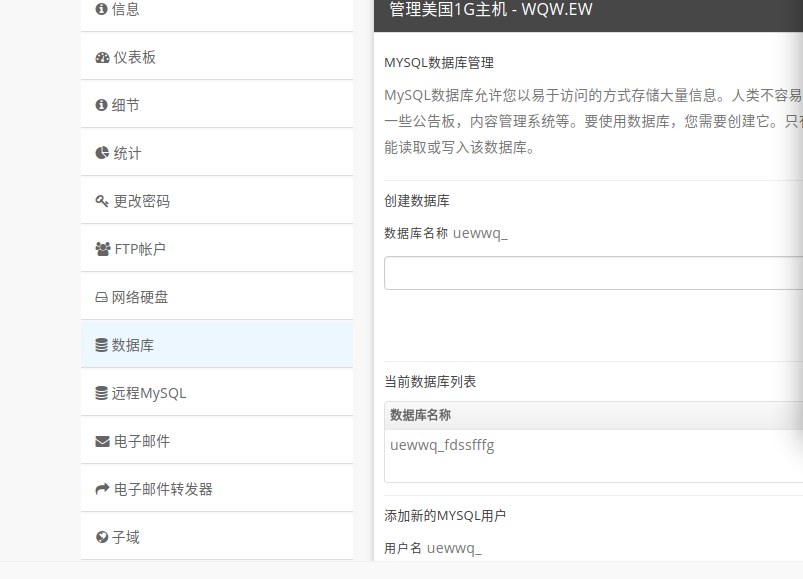803x579 pixels.
Task: Click the users icon beside FTP帐户
Action: click(x=103, y=249)
